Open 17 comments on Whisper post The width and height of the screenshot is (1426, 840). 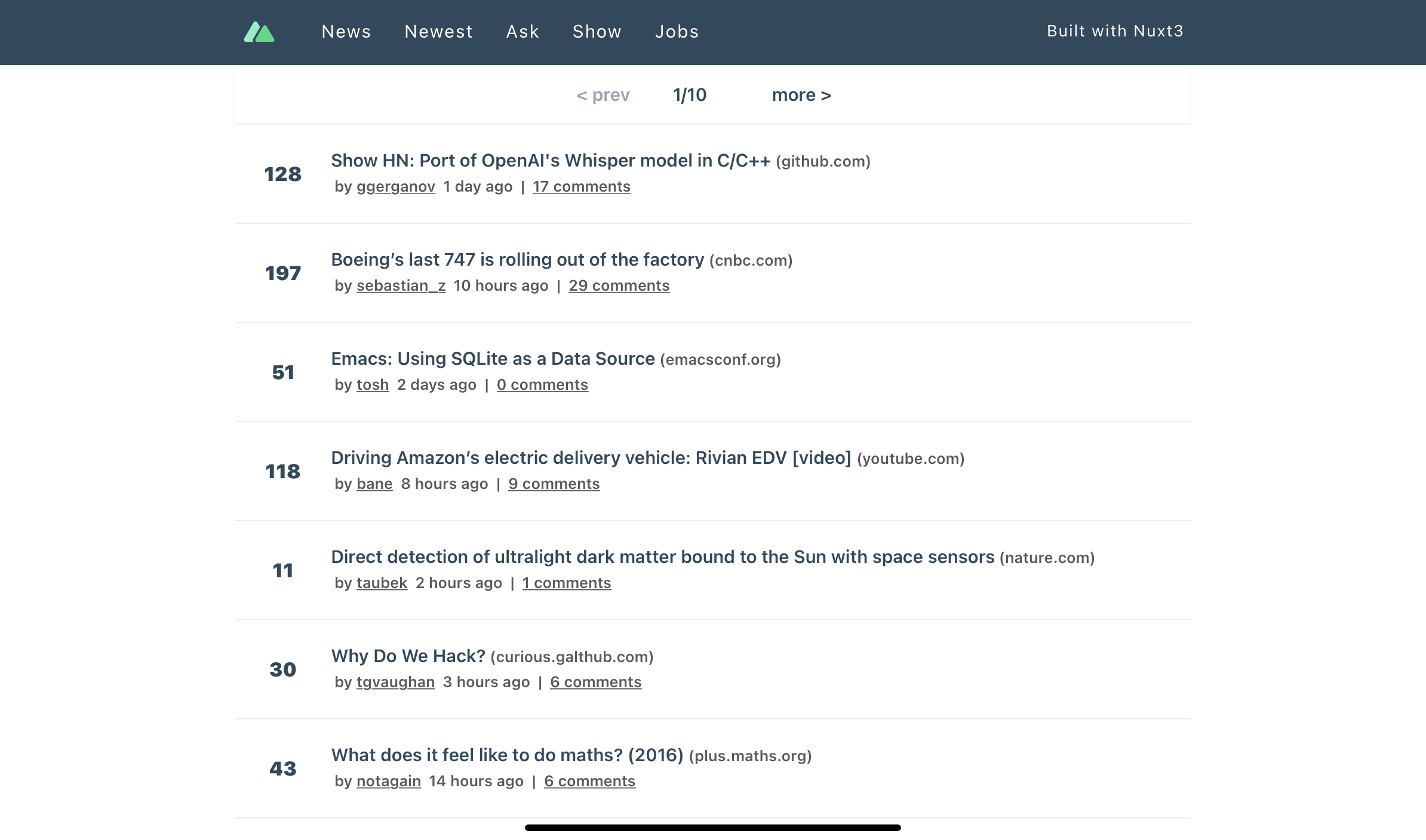click(581, 187)
